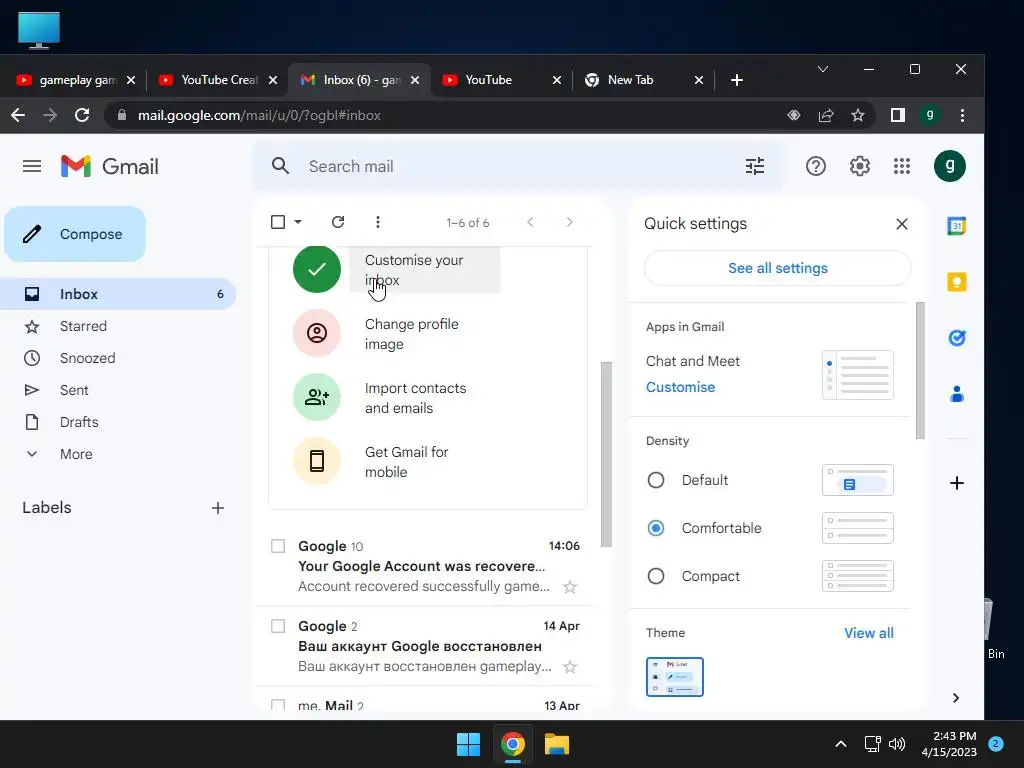Screen dimensions: 1024x768
Task: Open Chrome three-dot menu
Action: click(x=962, y=115)
